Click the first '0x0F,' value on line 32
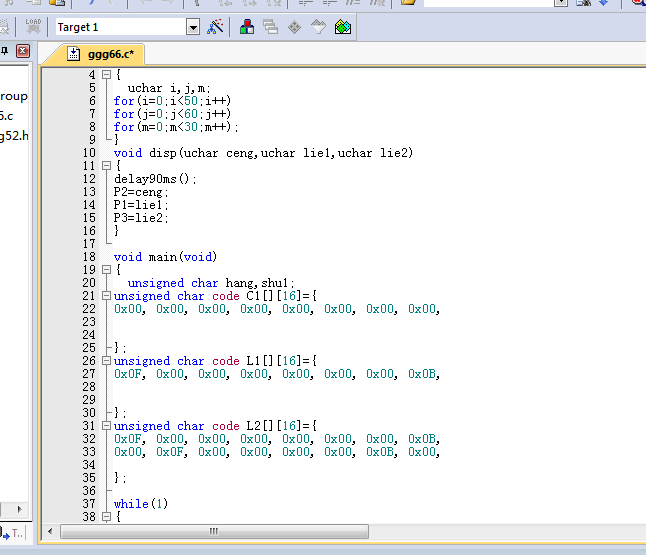 pyautogui.click(x=130, y=439)
